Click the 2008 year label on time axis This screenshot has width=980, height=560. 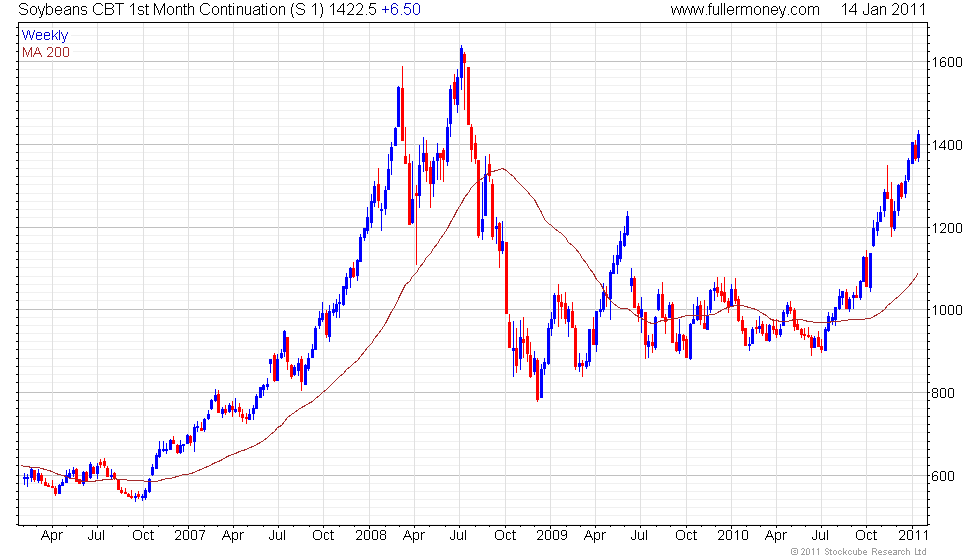click(371, 536)
